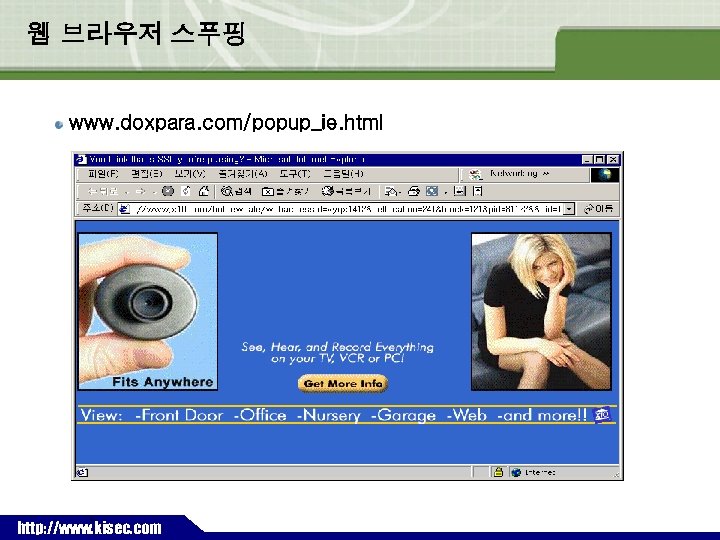The image size is (720, 540).
Task: Click the IE page icon in address bar
Action: (x=124, y=209)
